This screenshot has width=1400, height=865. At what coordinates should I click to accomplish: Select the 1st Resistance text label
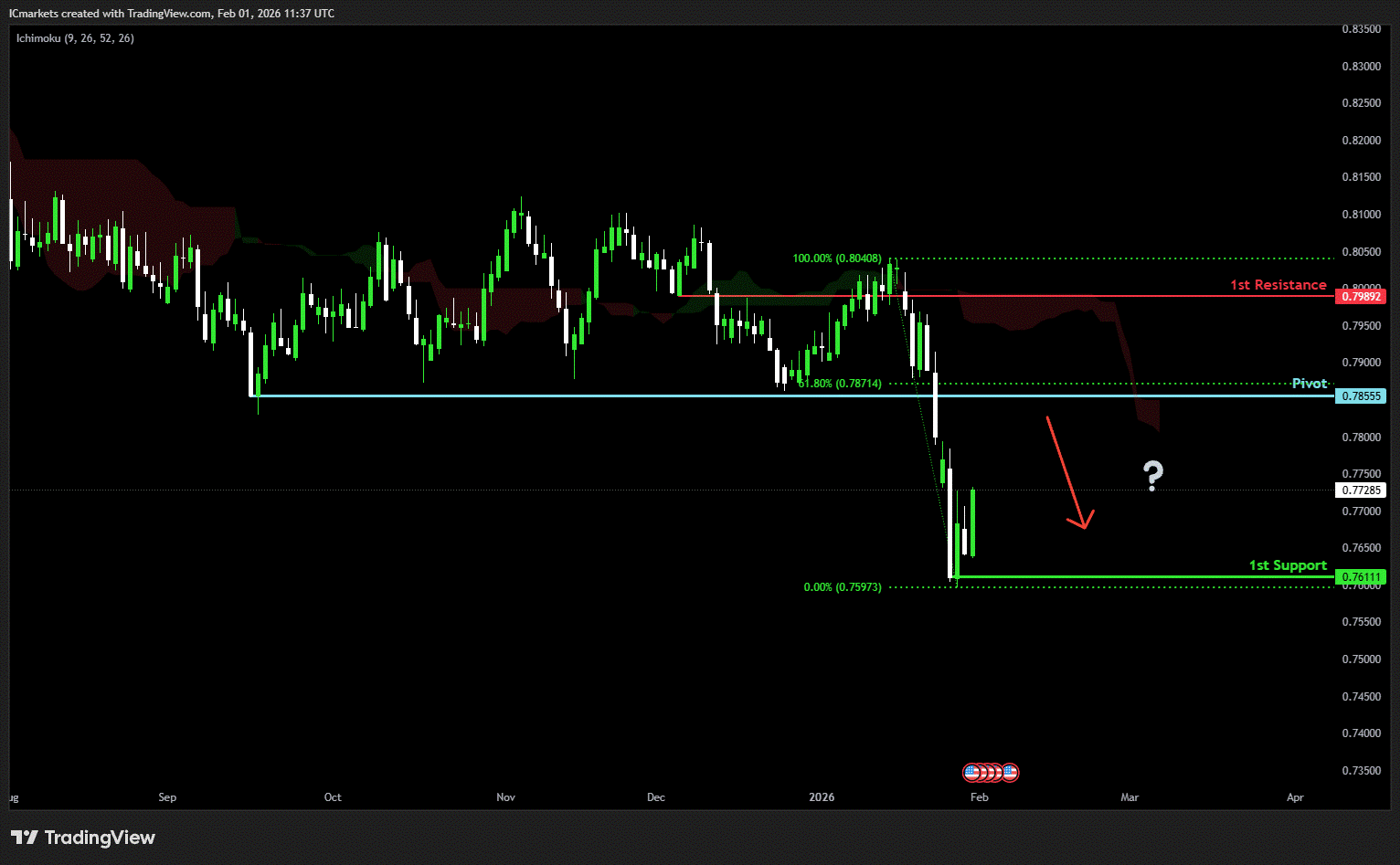pos(1278,285)
